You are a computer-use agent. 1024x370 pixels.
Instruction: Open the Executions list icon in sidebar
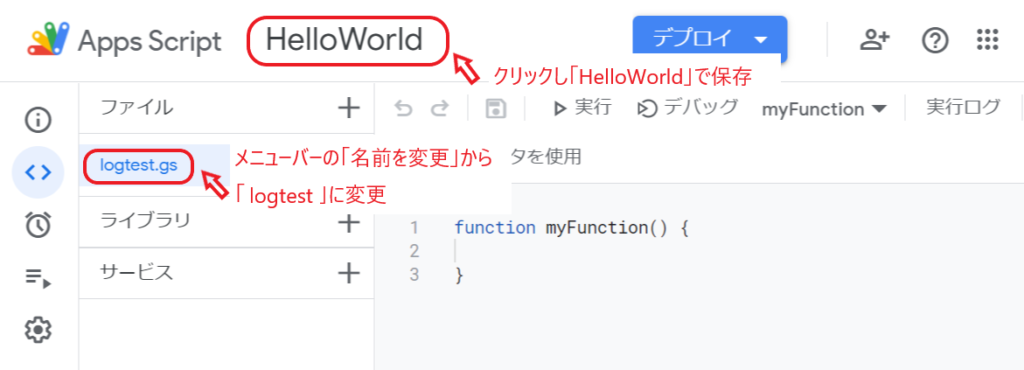[38, 278]
